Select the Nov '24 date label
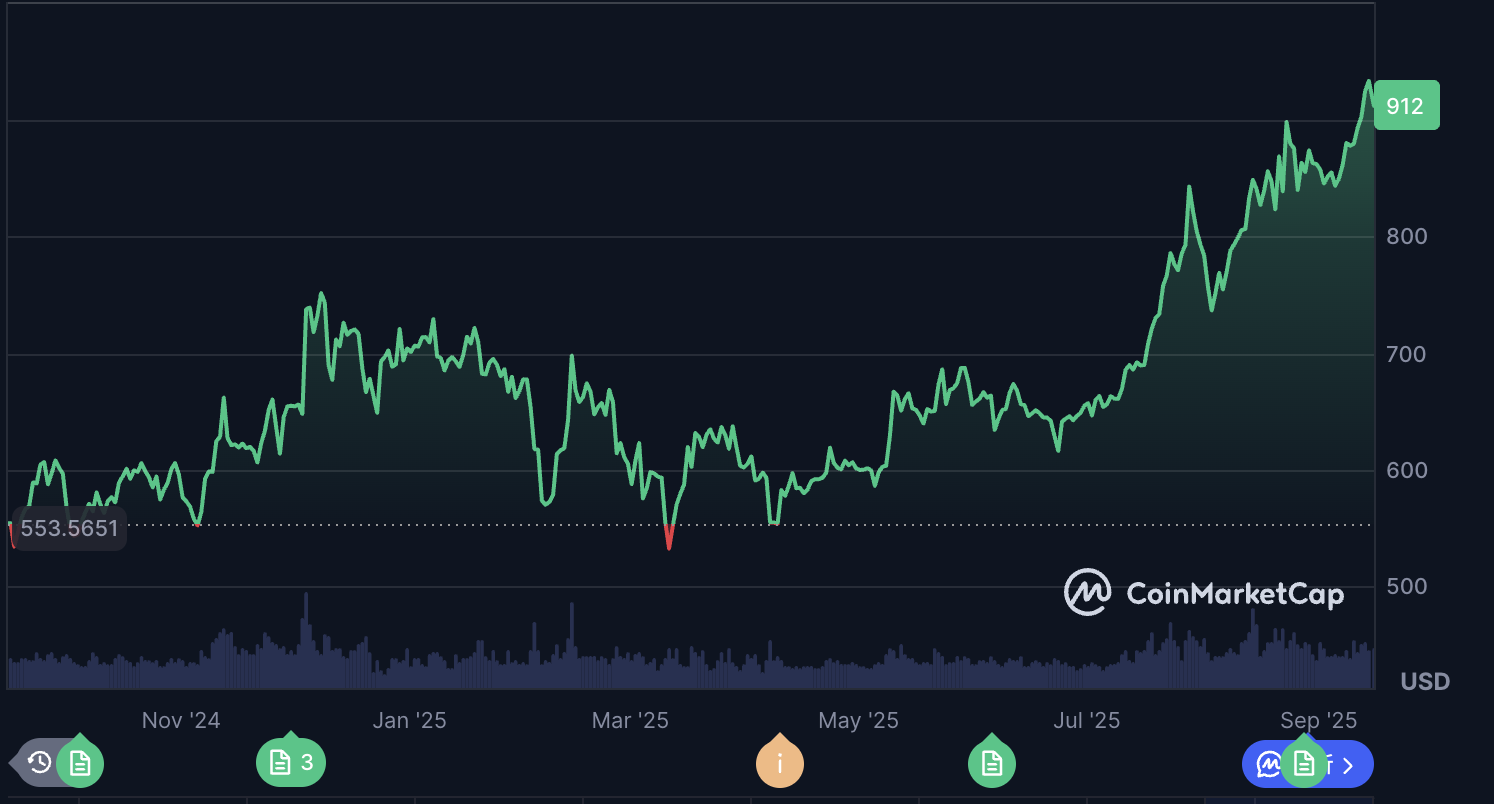This screenshot has width=1494, height=804. (x=181, y=720)
